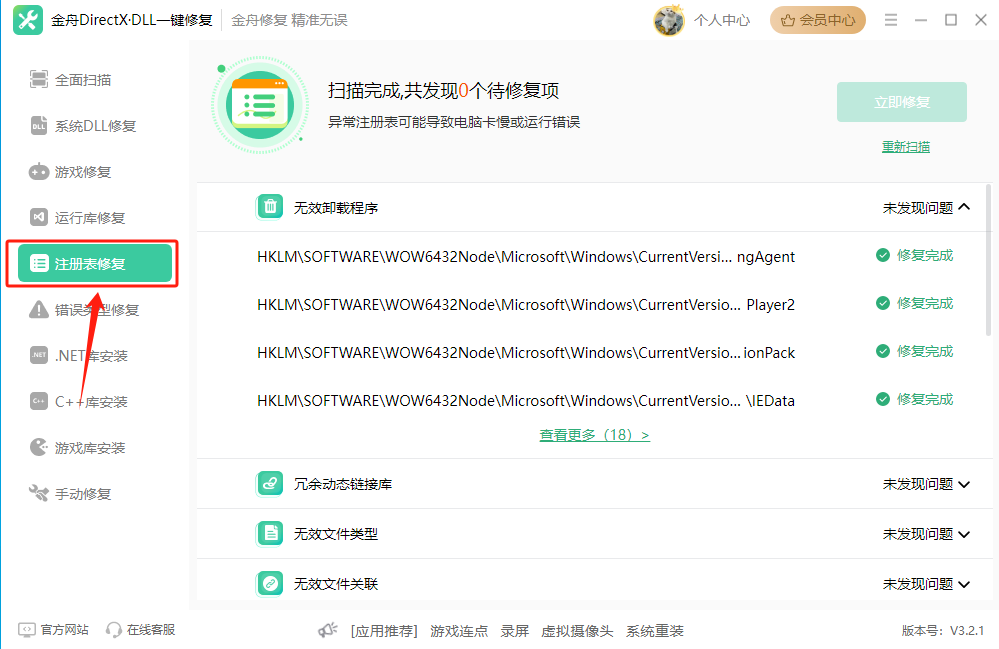Click the green check beside Player2 entry
999x649 pixels.
click(882, 303)
